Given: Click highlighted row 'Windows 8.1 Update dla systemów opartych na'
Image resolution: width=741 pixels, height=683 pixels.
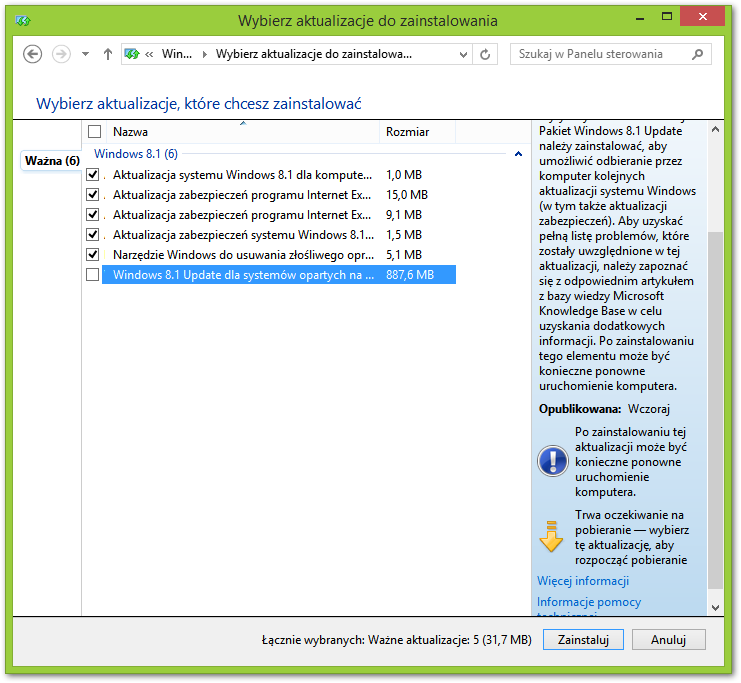Looking at the screenshot, I should (279, 275).
